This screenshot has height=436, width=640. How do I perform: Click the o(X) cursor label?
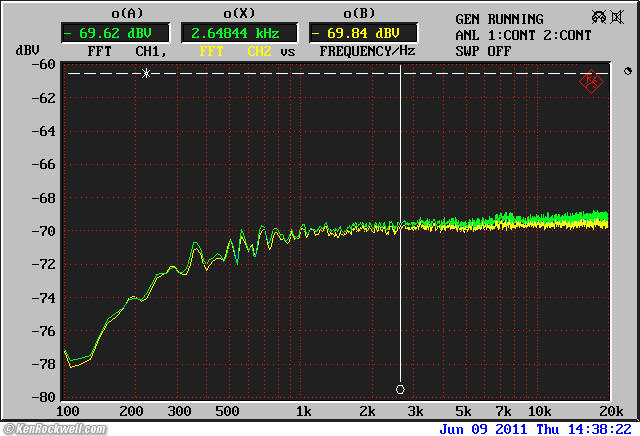pos(239,14)
